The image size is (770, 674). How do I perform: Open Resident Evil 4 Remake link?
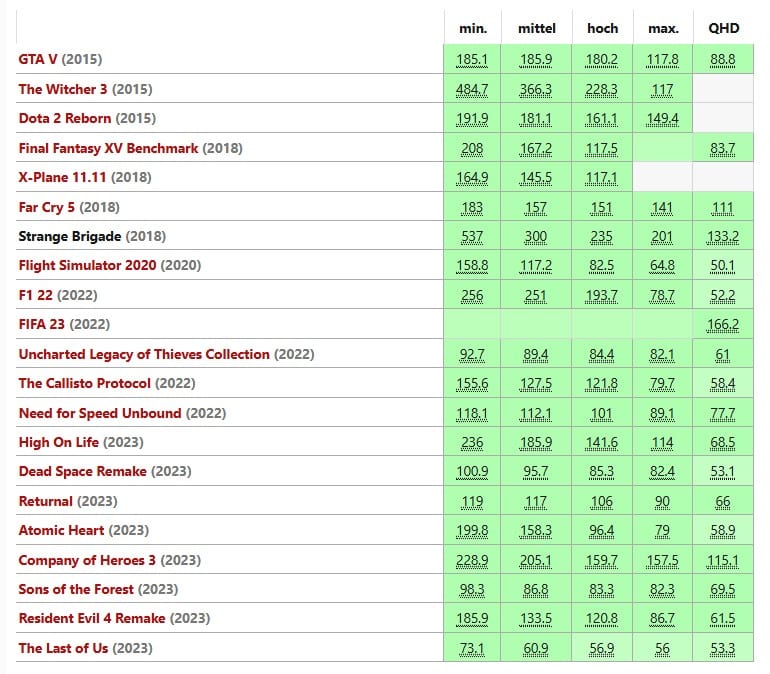pos(92,618)
